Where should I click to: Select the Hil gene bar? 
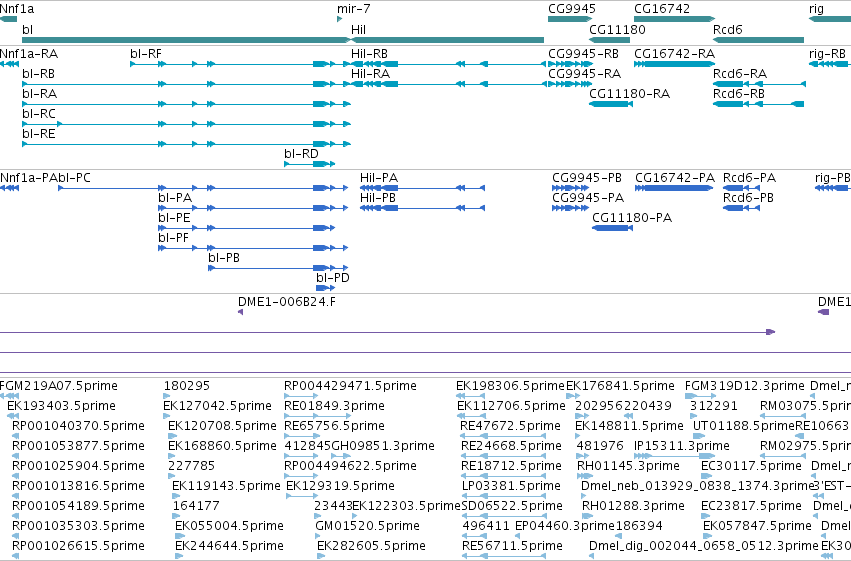pos(447,40)
